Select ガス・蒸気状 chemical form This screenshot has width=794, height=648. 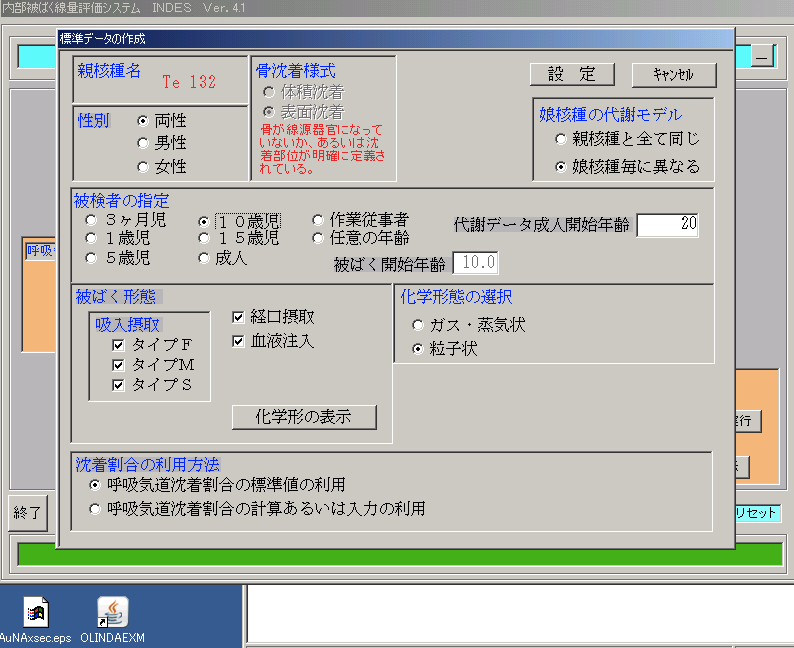point(418,325)
